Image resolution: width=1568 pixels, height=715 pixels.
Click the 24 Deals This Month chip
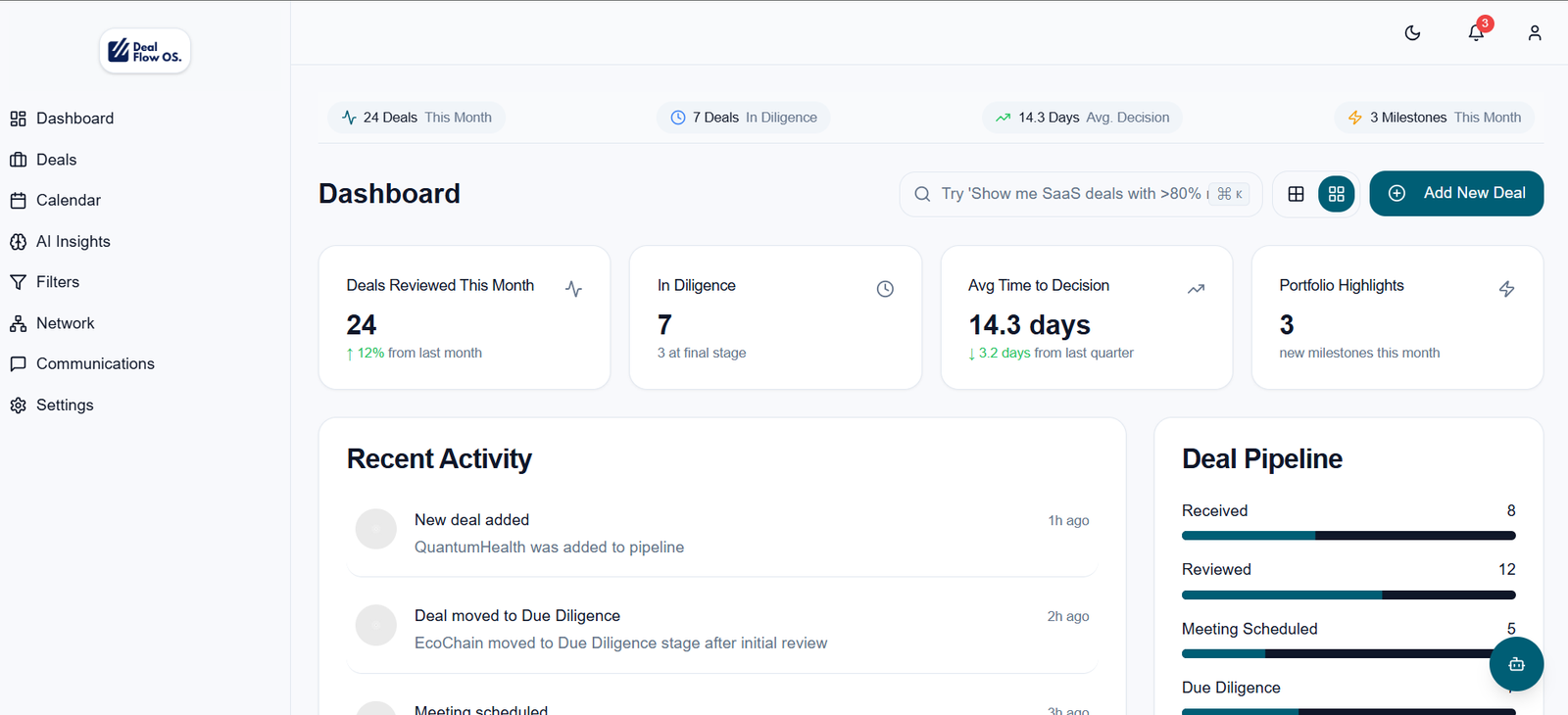tap(416, 118)
